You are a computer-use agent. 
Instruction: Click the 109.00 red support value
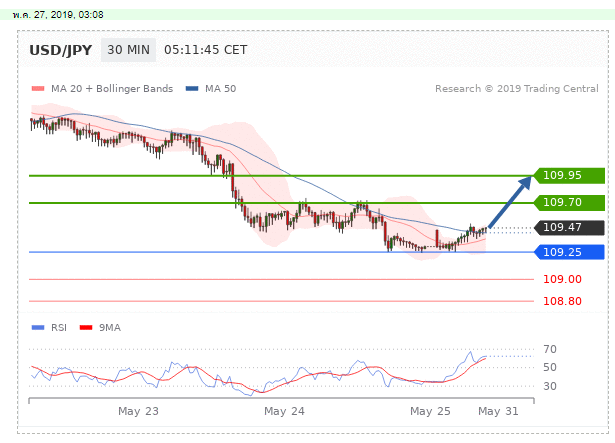[562, 279]
